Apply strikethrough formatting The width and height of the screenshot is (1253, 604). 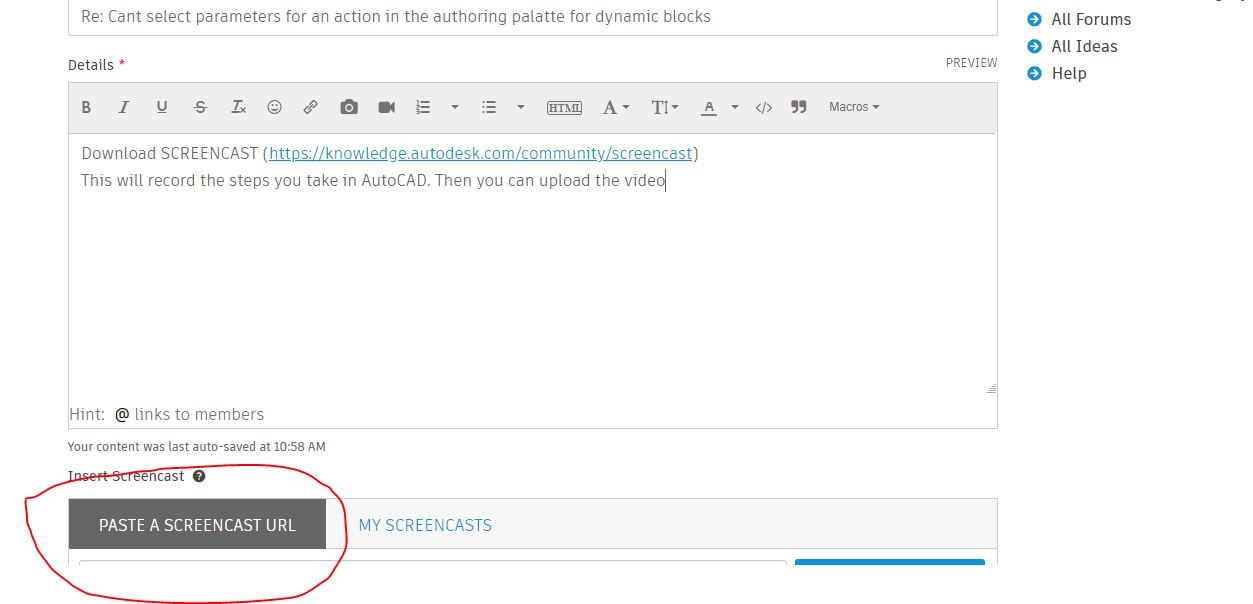click(200, 107)
